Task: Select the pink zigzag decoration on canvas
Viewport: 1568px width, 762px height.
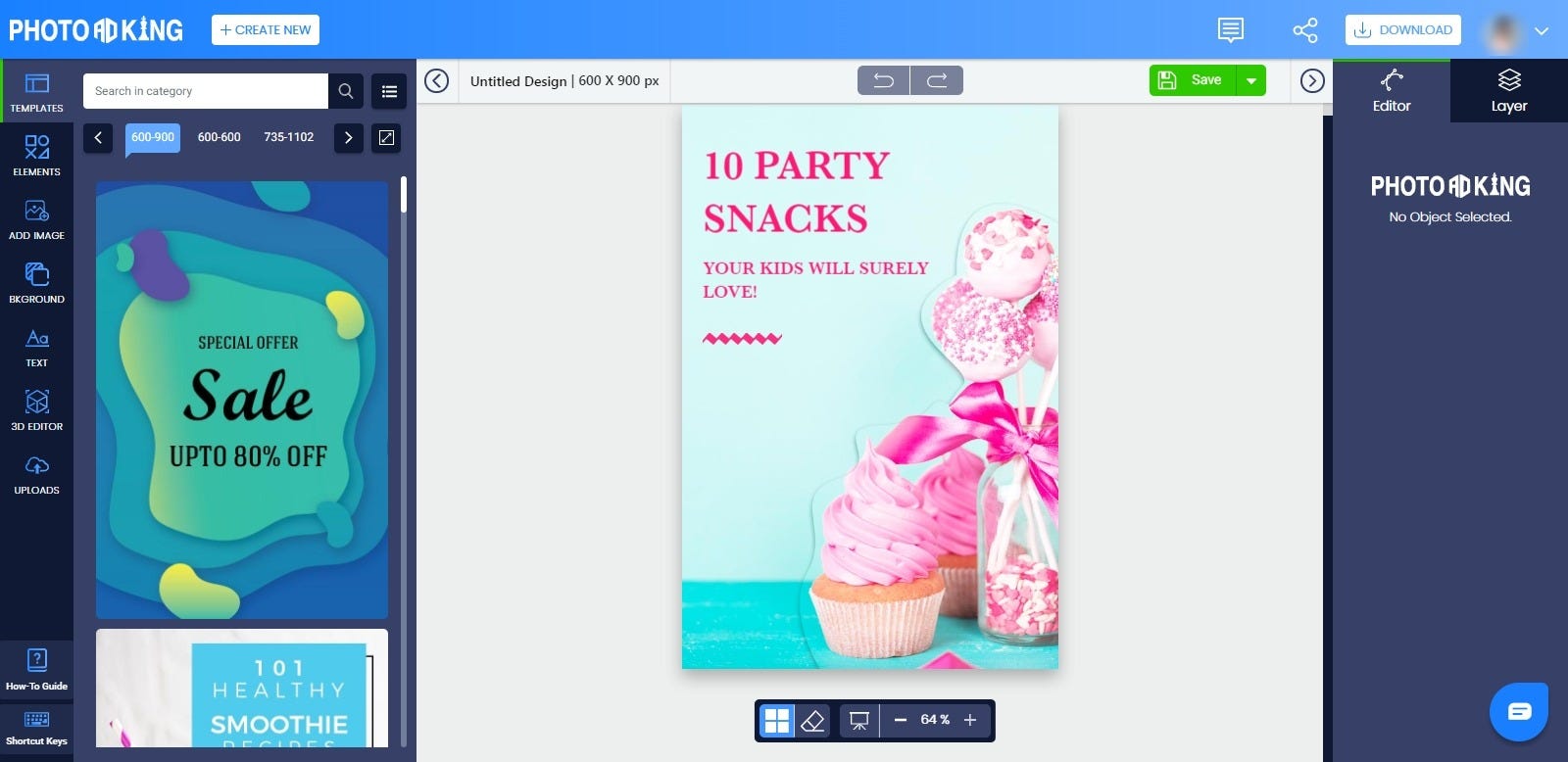Action: coord(742,339)
